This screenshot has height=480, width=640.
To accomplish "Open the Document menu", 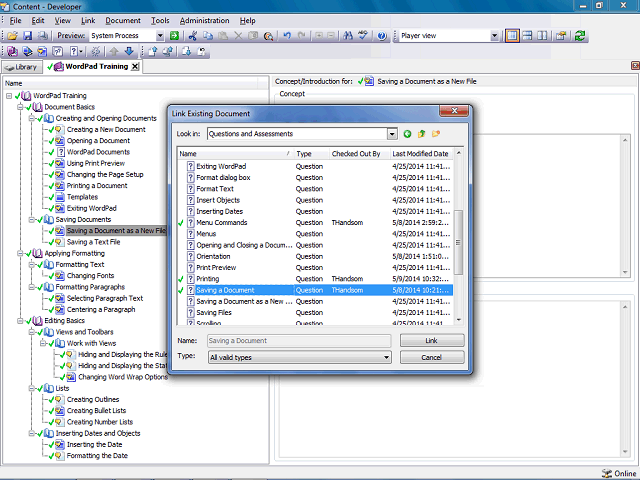I will pos(123,20).
